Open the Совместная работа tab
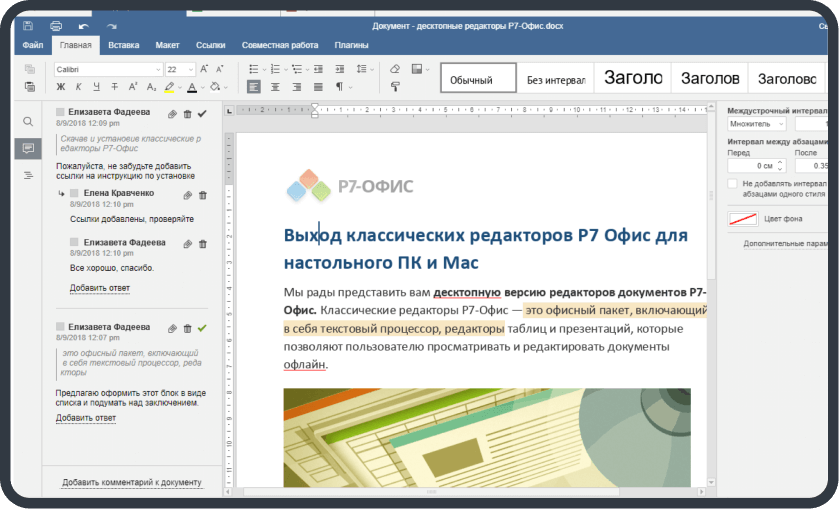 (x=280, y=45)
